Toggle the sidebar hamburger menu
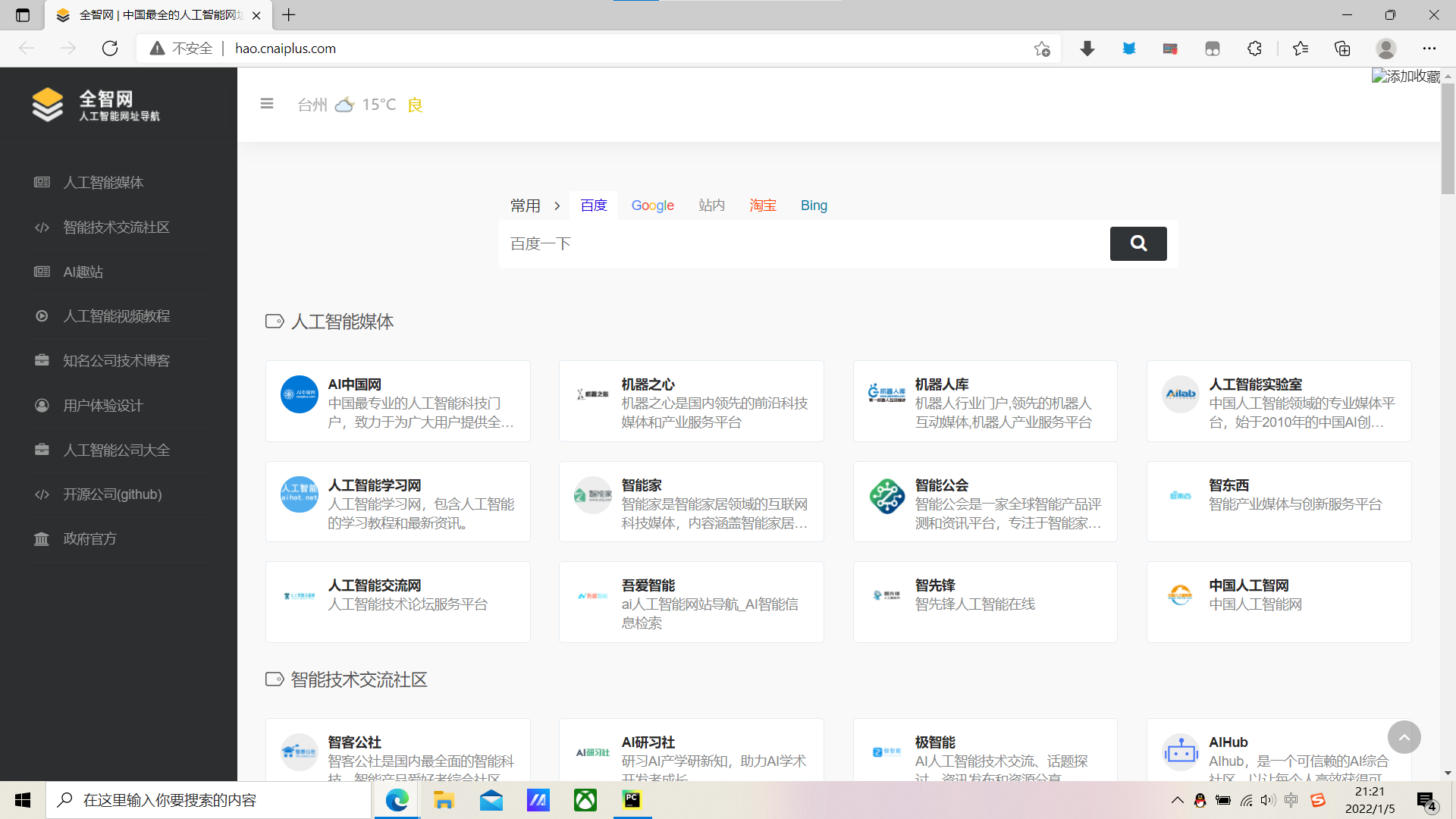Viewport: 1456px width, 819px height. pos(267,104)
